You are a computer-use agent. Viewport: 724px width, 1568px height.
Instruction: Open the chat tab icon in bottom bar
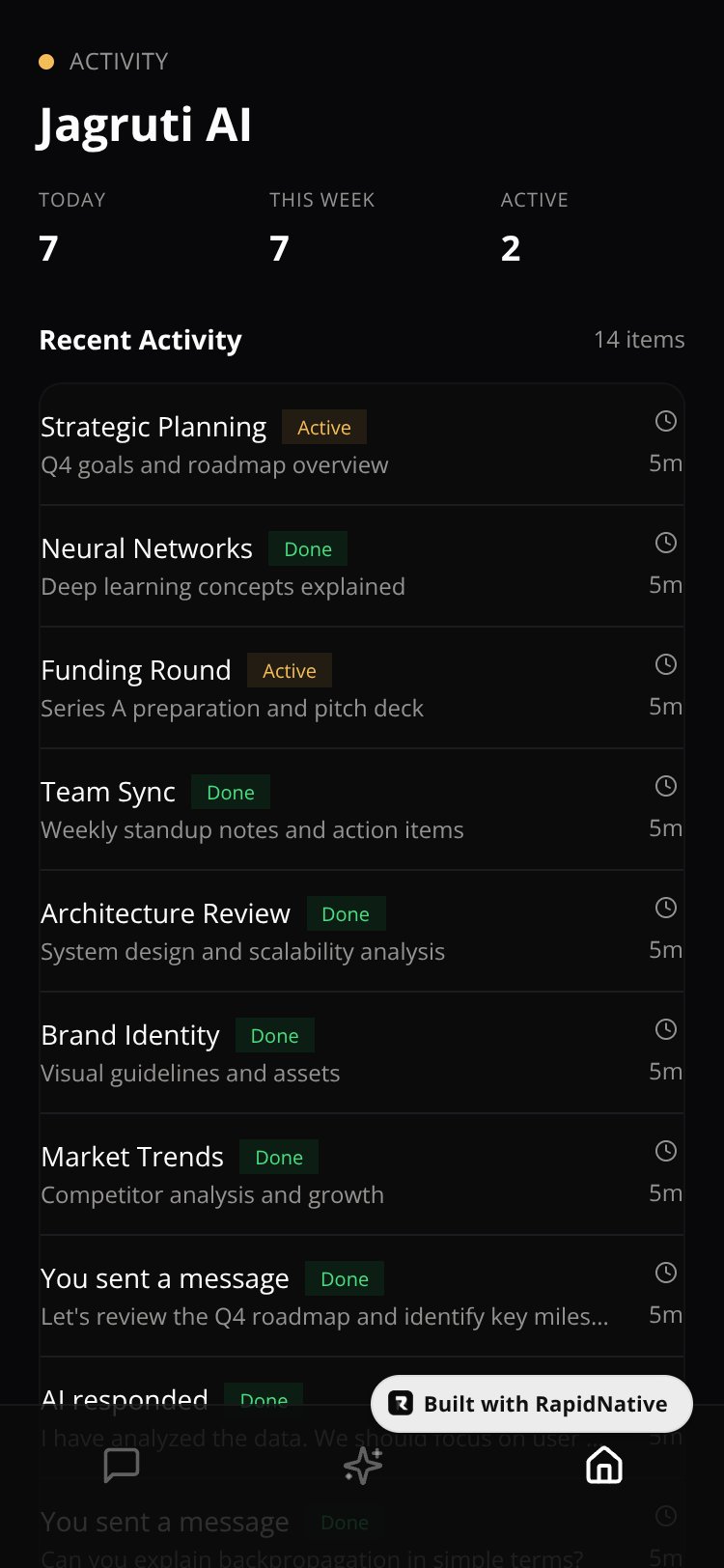tap(122, 1466)
